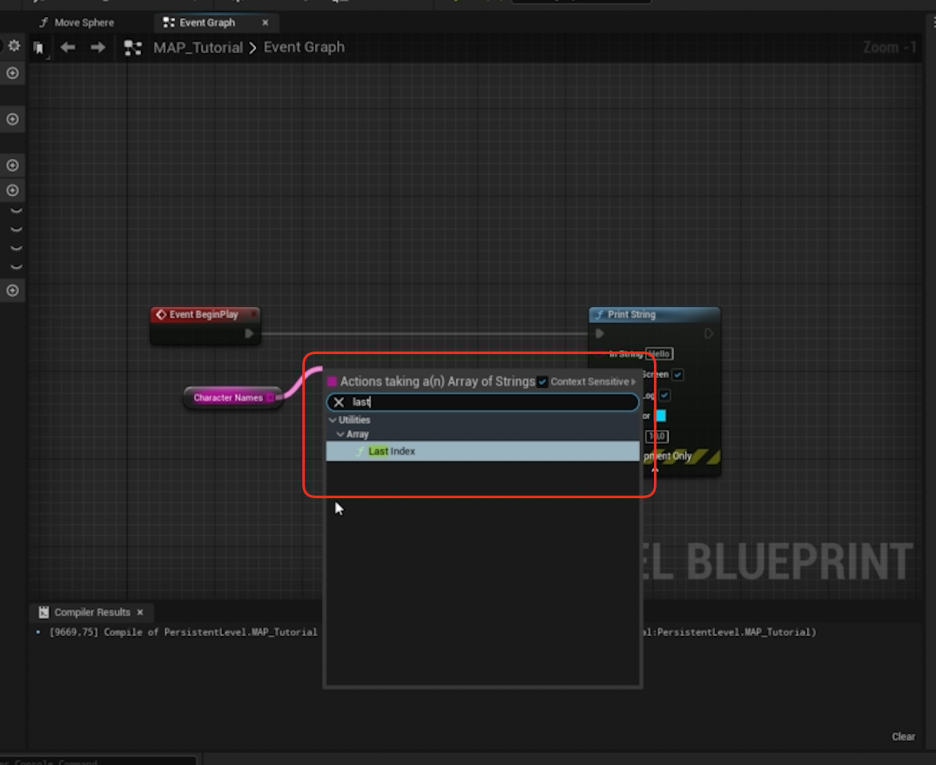Collapse the Utilities category

coord(332,420)
